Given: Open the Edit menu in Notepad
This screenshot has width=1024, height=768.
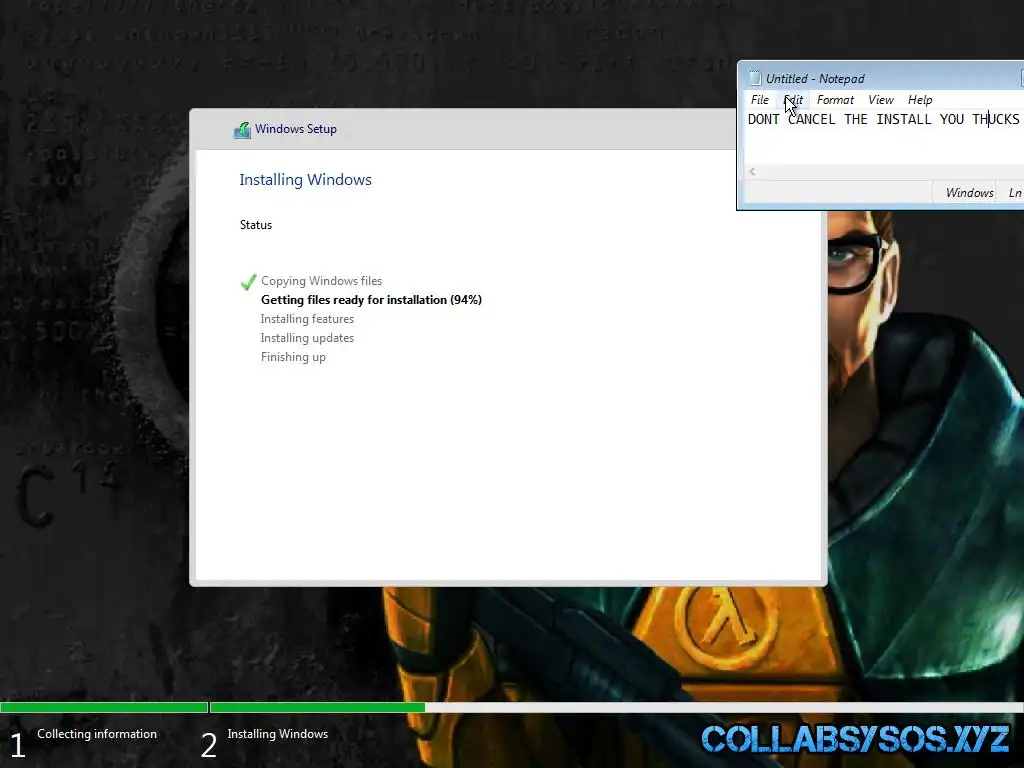Looking at the screenshot, I should [793, 100].
